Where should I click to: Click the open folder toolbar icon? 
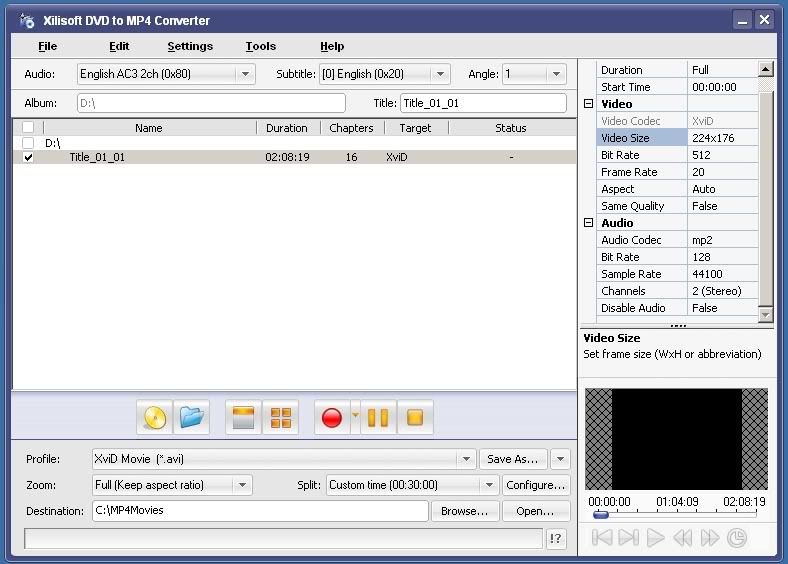click(x=192, y=417)
